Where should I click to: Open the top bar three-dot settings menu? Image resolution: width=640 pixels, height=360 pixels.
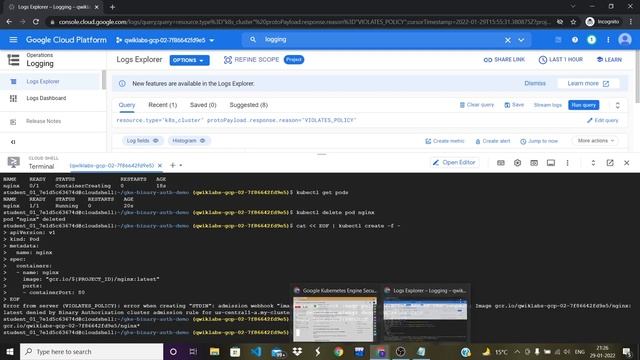point(608,40)
